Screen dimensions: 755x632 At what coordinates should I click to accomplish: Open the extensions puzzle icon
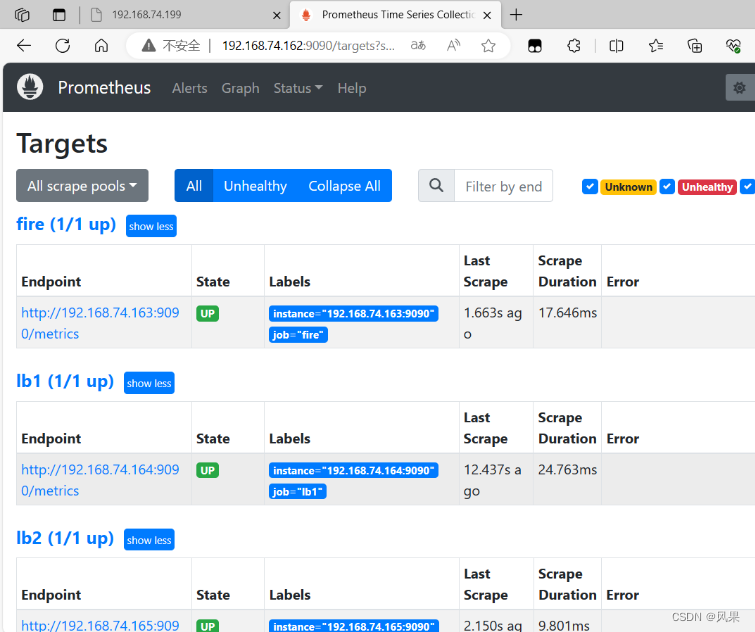[x=573, y=46]
